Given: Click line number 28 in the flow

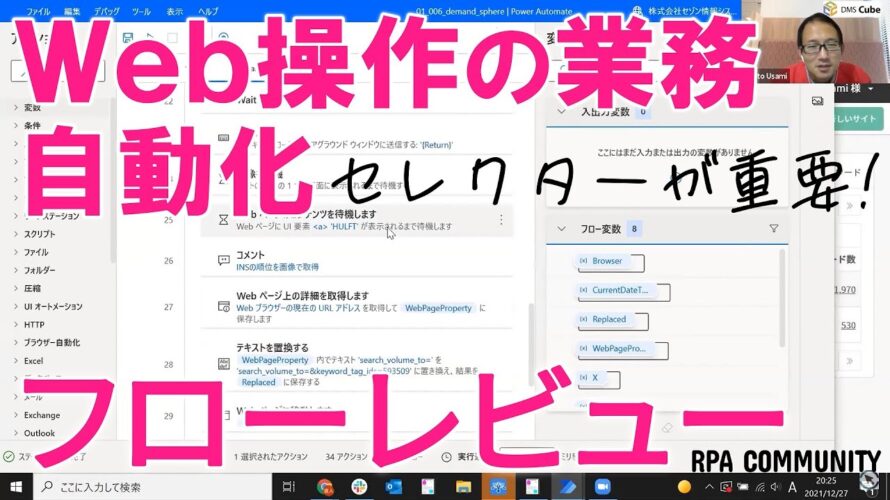Looking at the screenshot, I should pos(169,364).
